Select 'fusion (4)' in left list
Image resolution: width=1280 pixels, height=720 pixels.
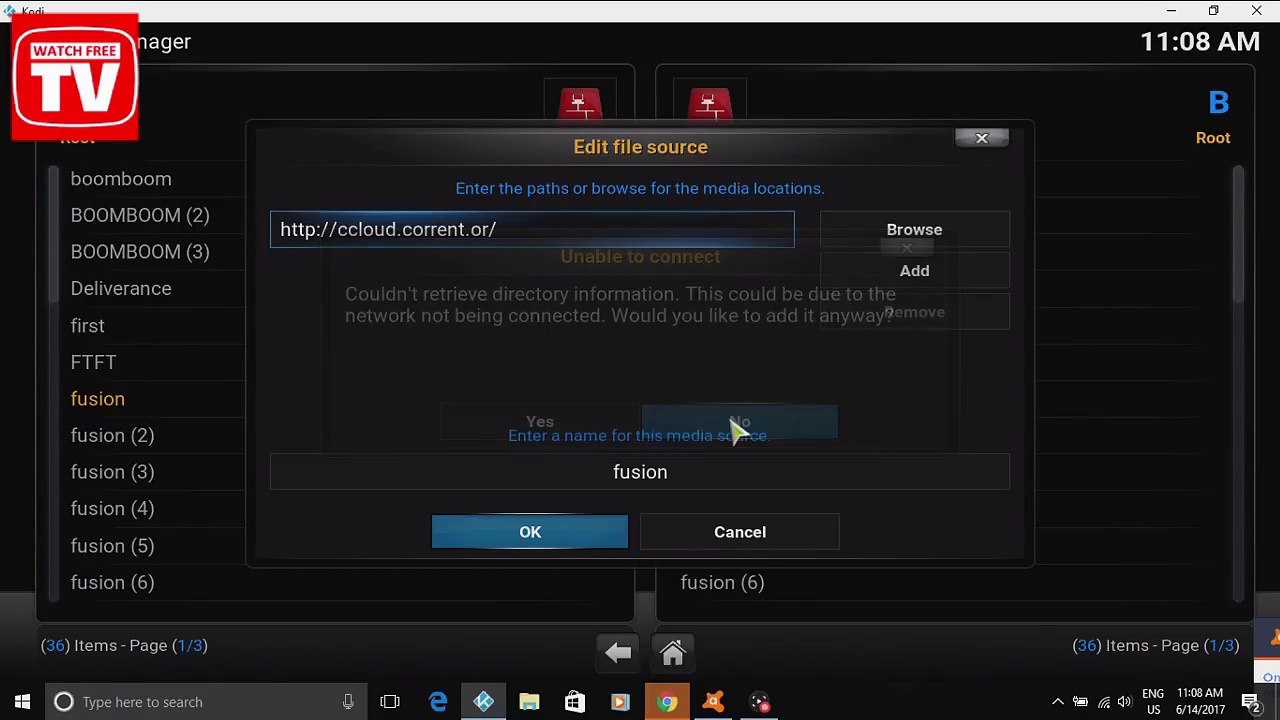pos(112,509)
